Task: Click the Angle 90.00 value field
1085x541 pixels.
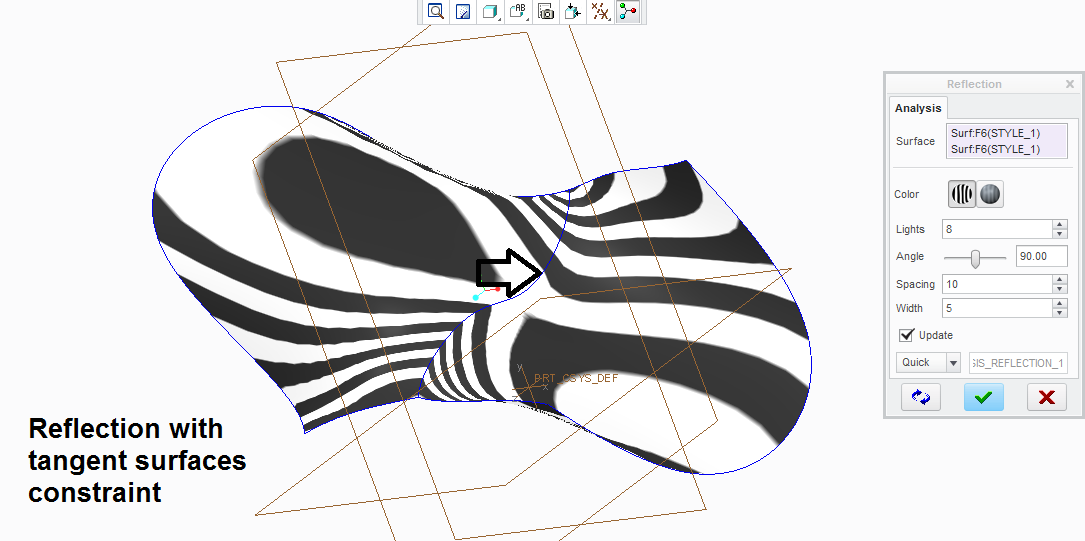Action: click(1041, 256)
